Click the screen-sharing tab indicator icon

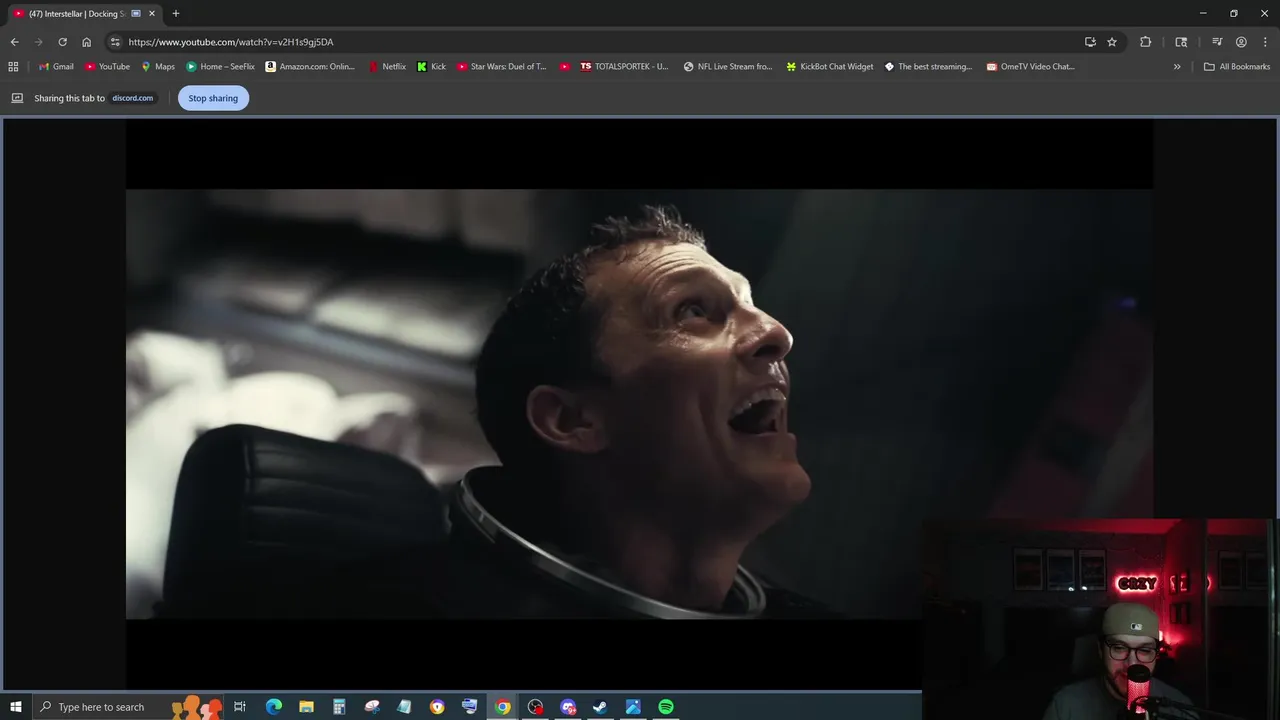[x=136, y=14]
